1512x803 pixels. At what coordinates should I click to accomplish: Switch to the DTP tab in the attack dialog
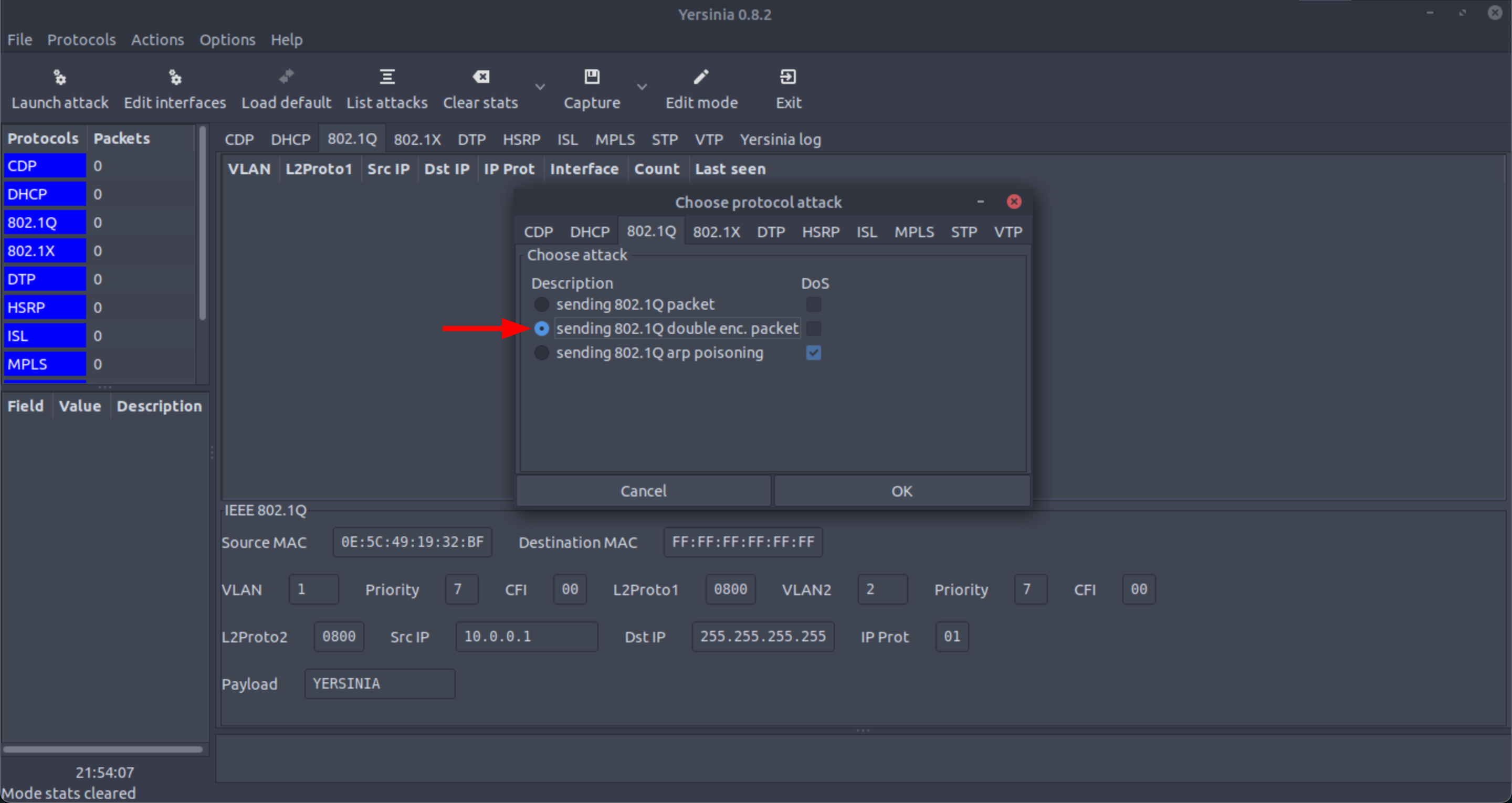coord(771,232)
